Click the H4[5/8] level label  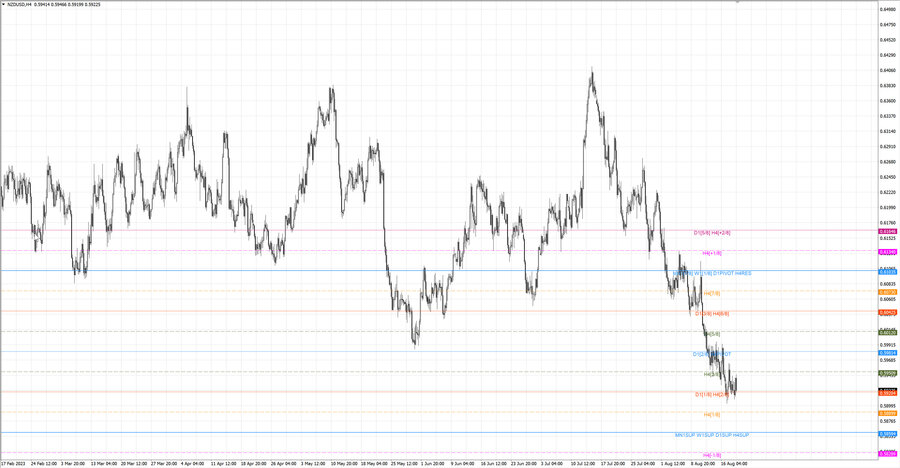[712, 334]
